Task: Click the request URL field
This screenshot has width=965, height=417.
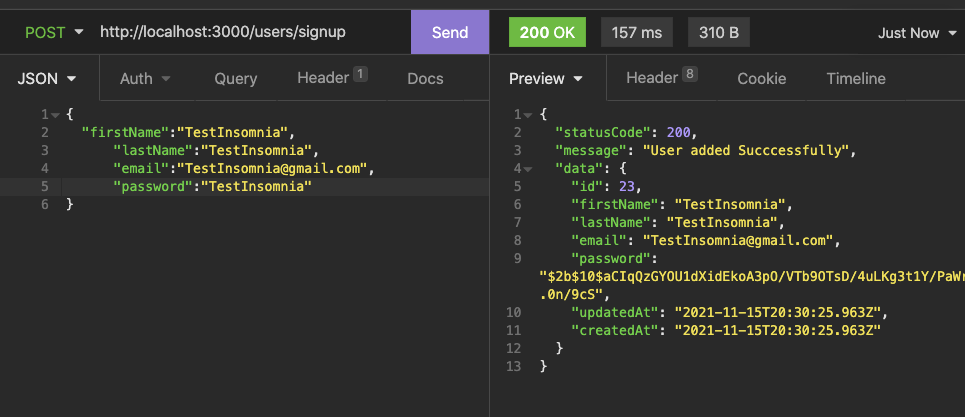Action: point(223,32)
